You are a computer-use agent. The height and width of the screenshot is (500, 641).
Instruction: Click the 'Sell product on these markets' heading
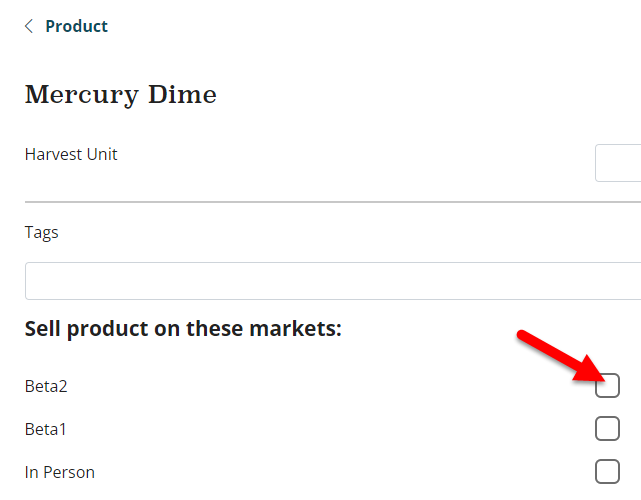pyautogui.click(x=183, y=328)
